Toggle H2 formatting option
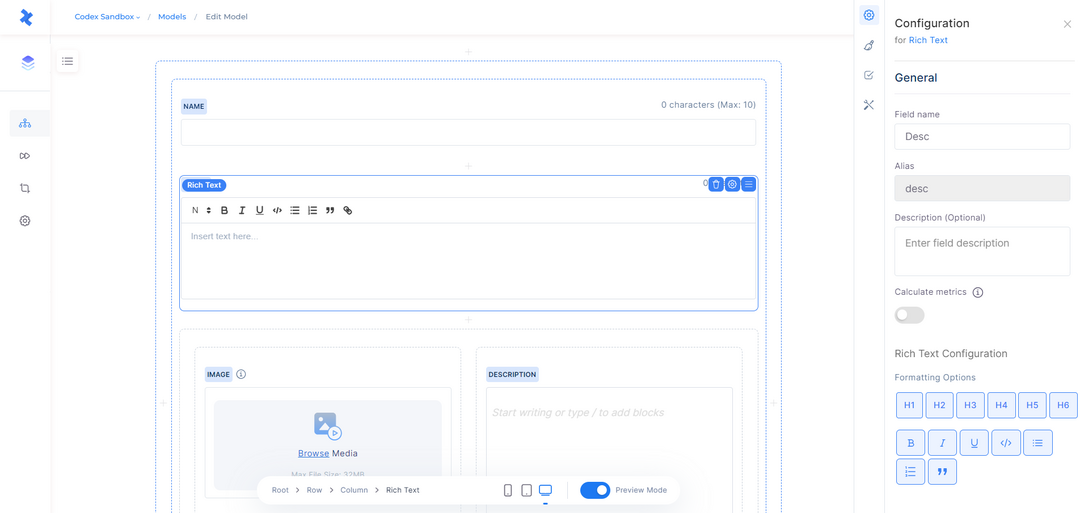Viewport: 1080px width, 513px height. coord(939,406)
